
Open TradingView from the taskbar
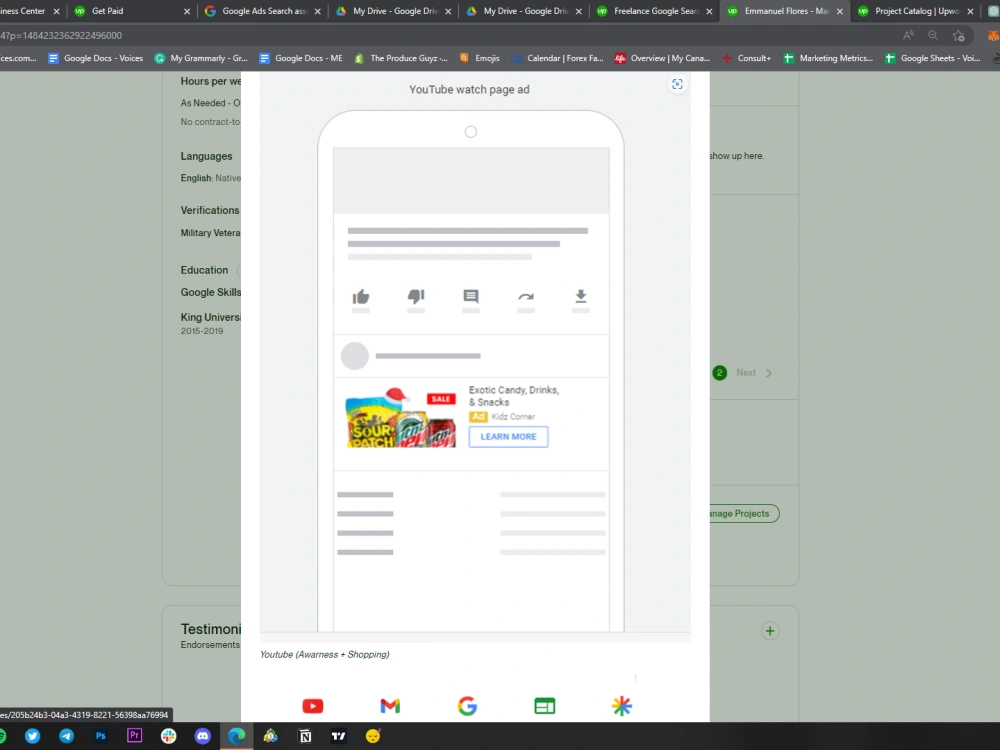(x=339, y=736)
